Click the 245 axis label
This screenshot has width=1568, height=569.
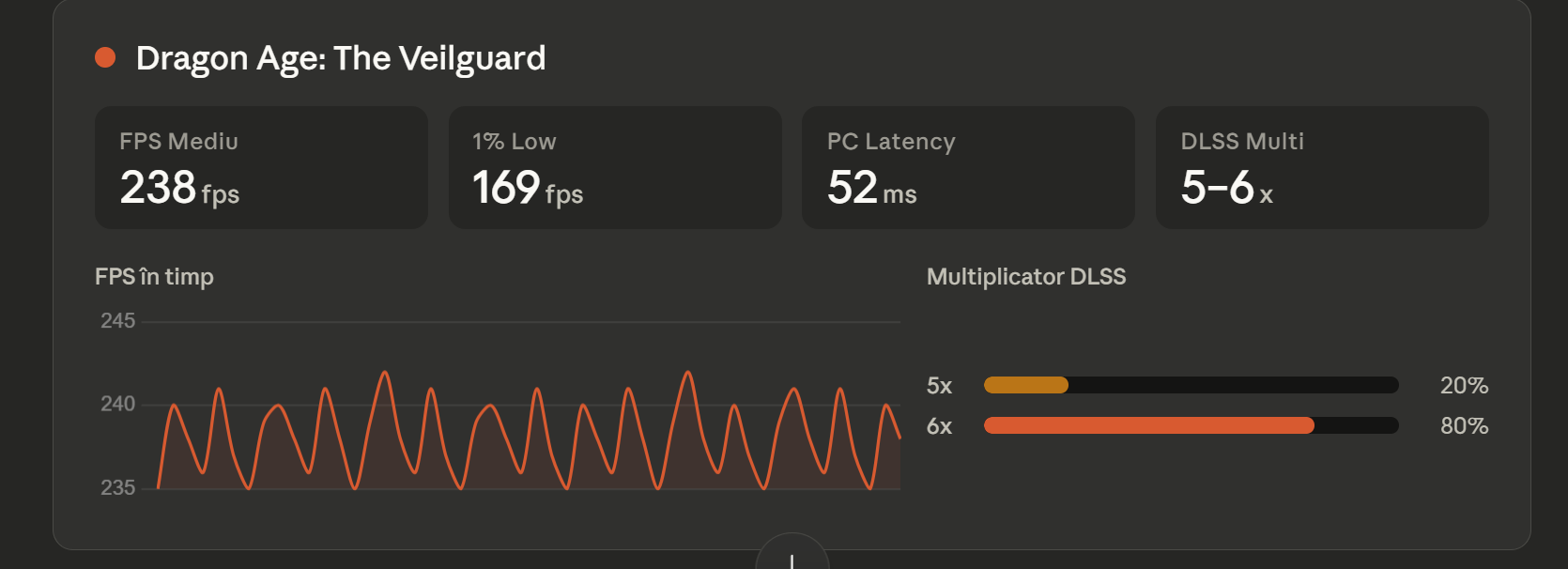pyautogui.click(x=118, y=321)
